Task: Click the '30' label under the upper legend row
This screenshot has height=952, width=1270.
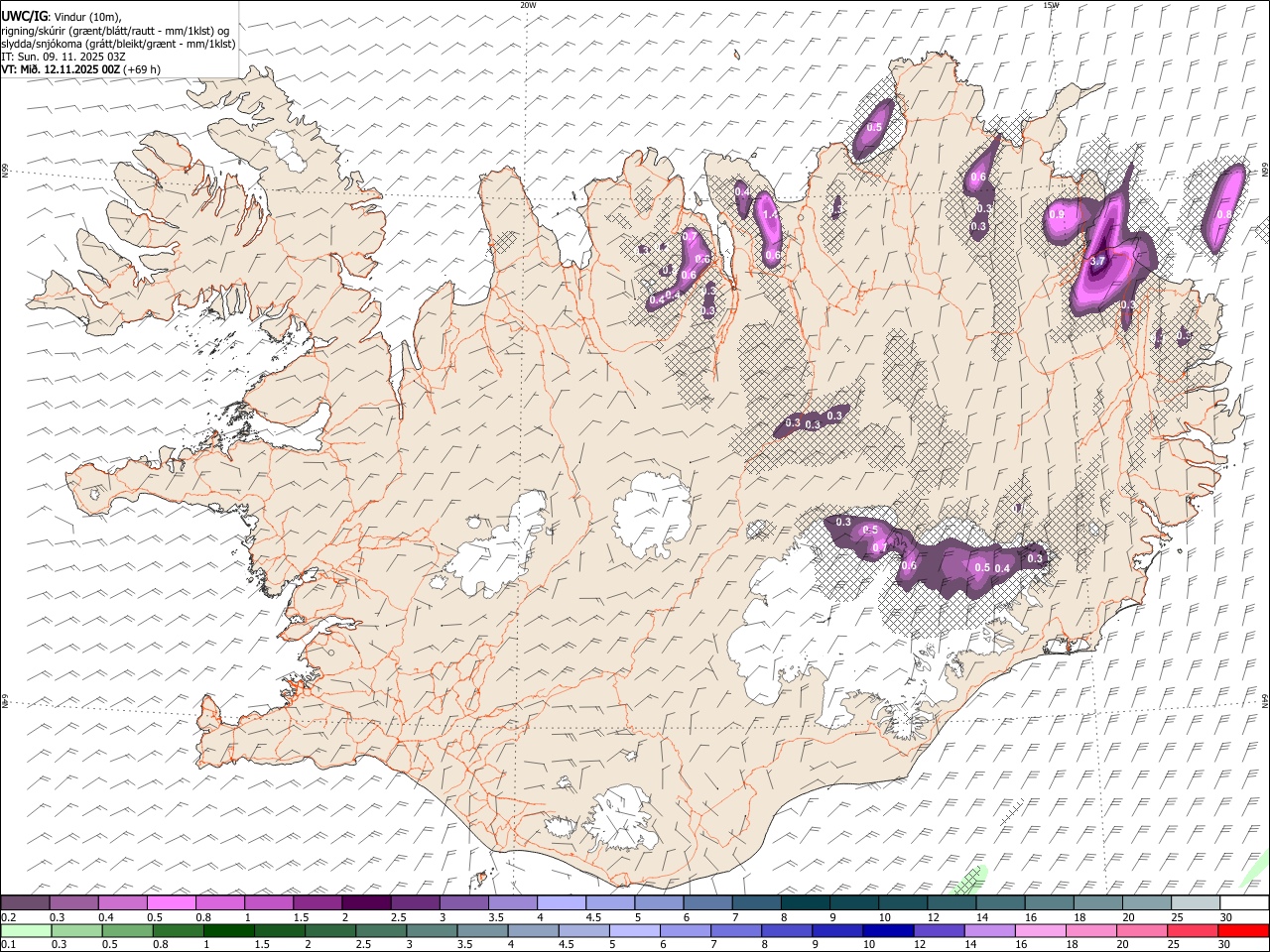Action: coord(1225,917)
